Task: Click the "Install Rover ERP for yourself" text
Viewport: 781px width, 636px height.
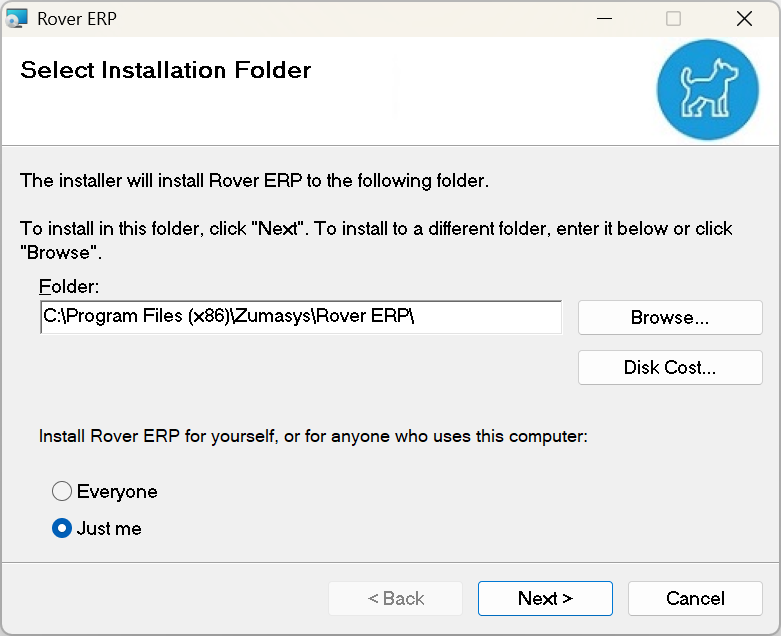Action: (x=157, y=436)
